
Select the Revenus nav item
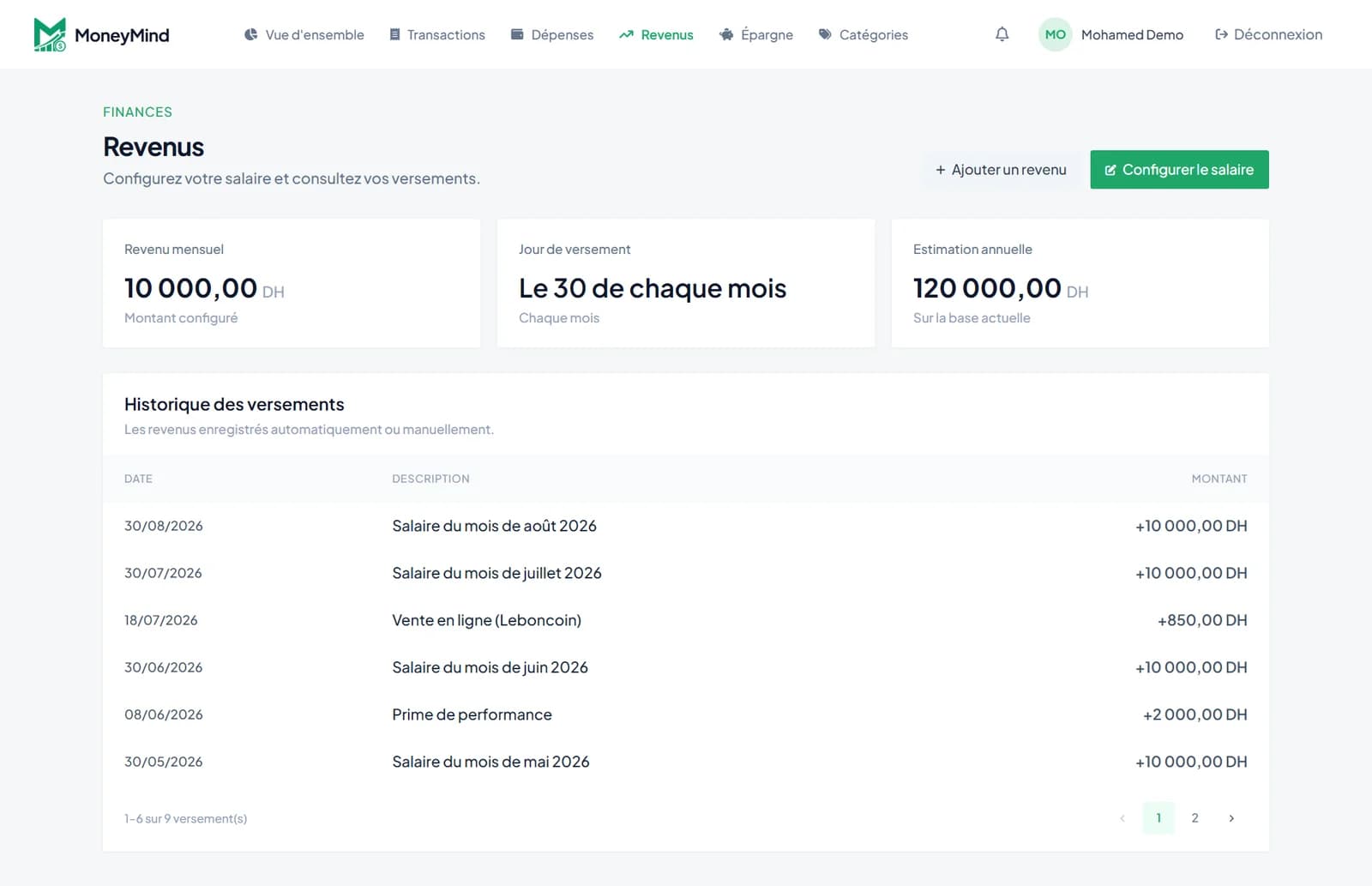[x=656, y=34]
